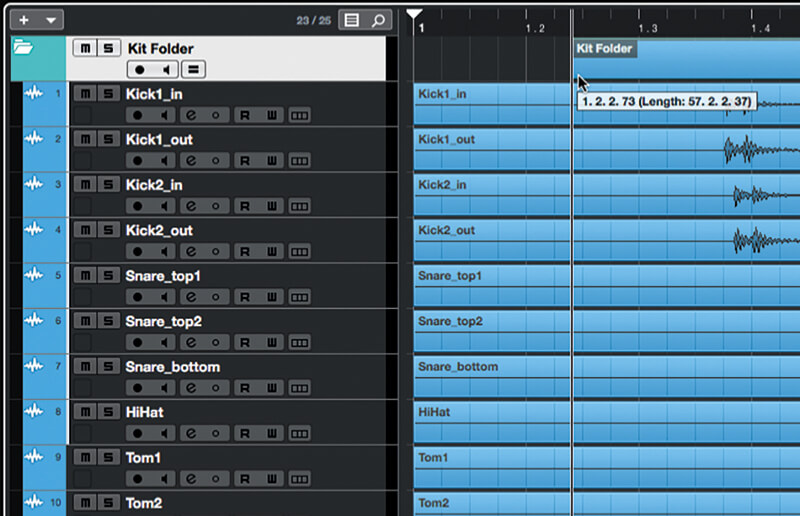Toggle monitor on Snare_bottom track
Image resolution: width=800 pixels, height=516 pixels.
pos(164,388)
